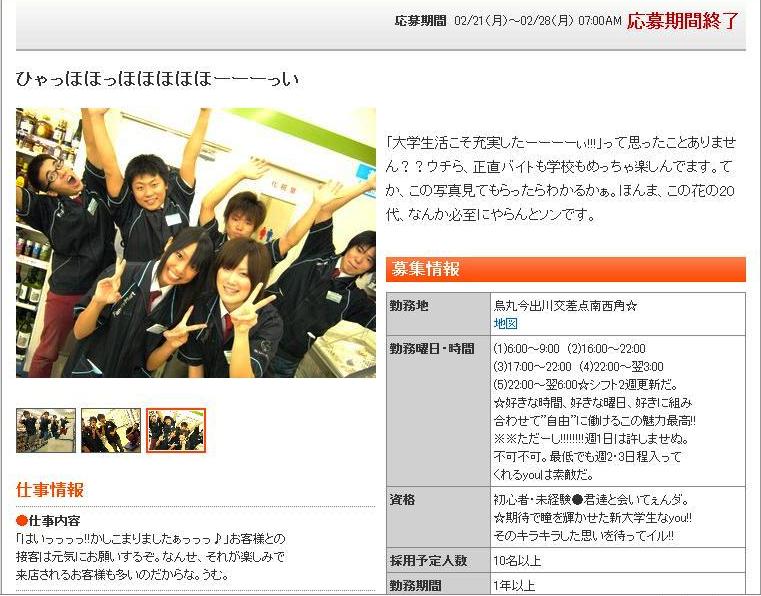
Task: Click the はいっっっっ!! job description text
Action: tap(150, 557)
